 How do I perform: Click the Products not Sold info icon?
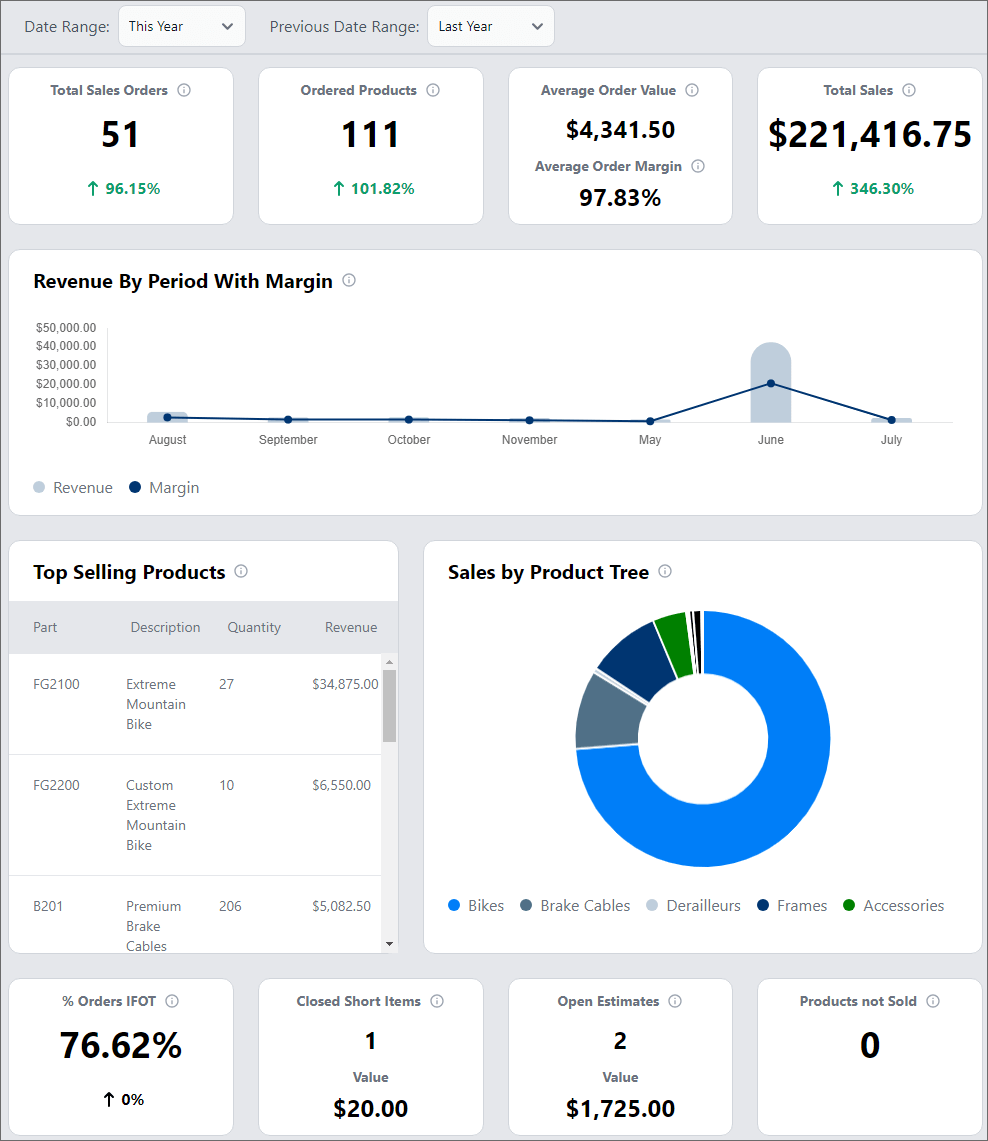[x=932, y=1001]
